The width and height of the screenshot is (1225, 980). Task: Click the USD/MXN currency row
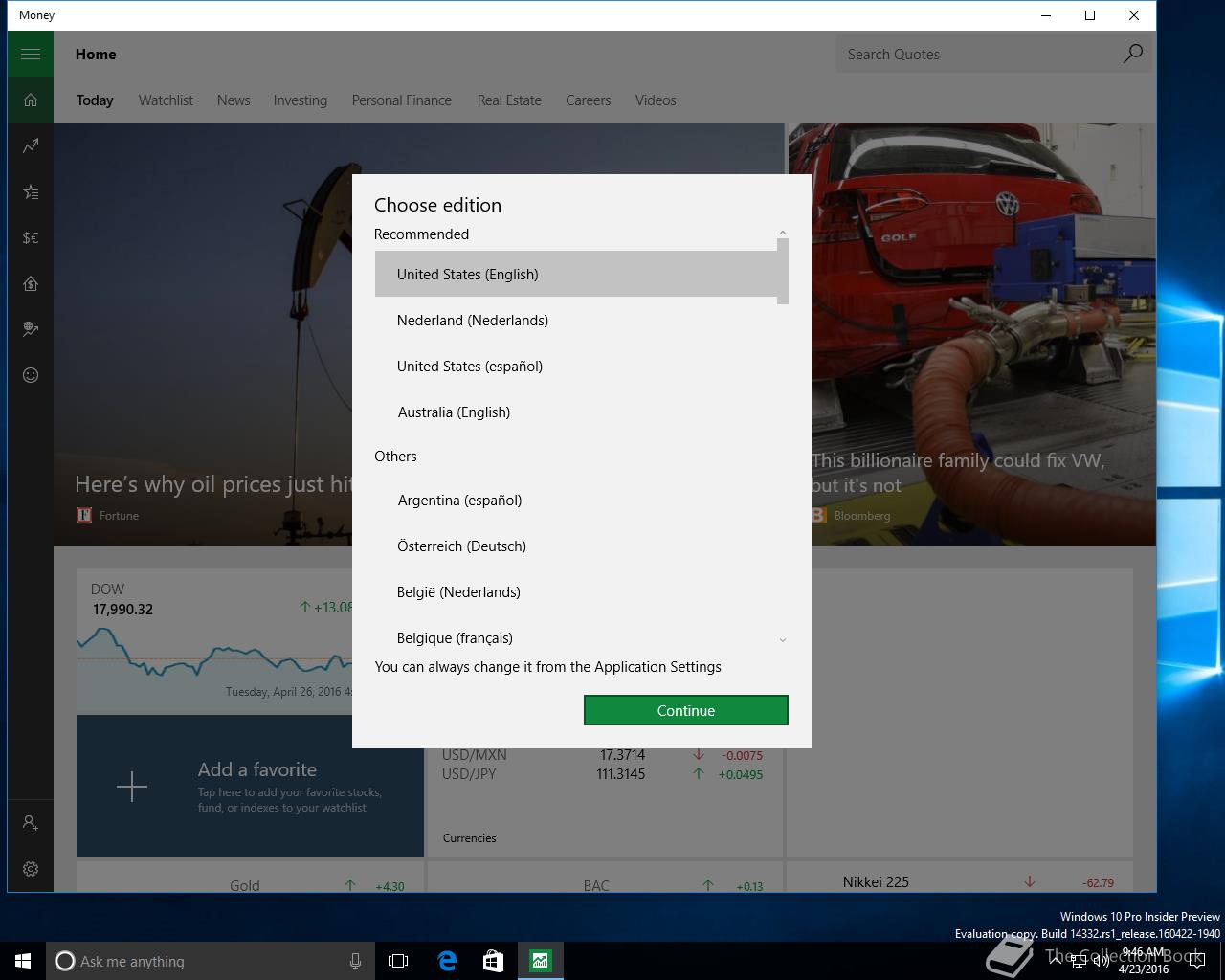point(603,755)
